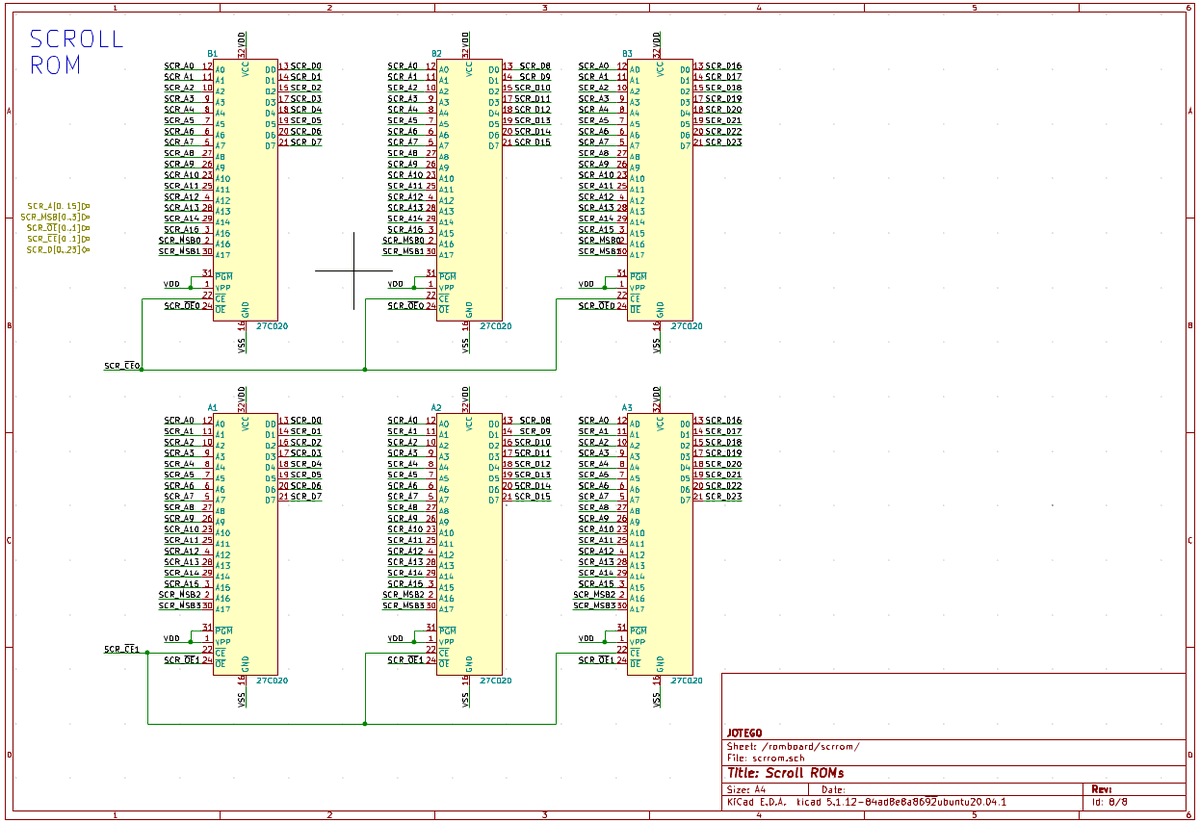The image size is (1200, 823).
Task: Click the Date: field in title block
Action: point(833,790)
